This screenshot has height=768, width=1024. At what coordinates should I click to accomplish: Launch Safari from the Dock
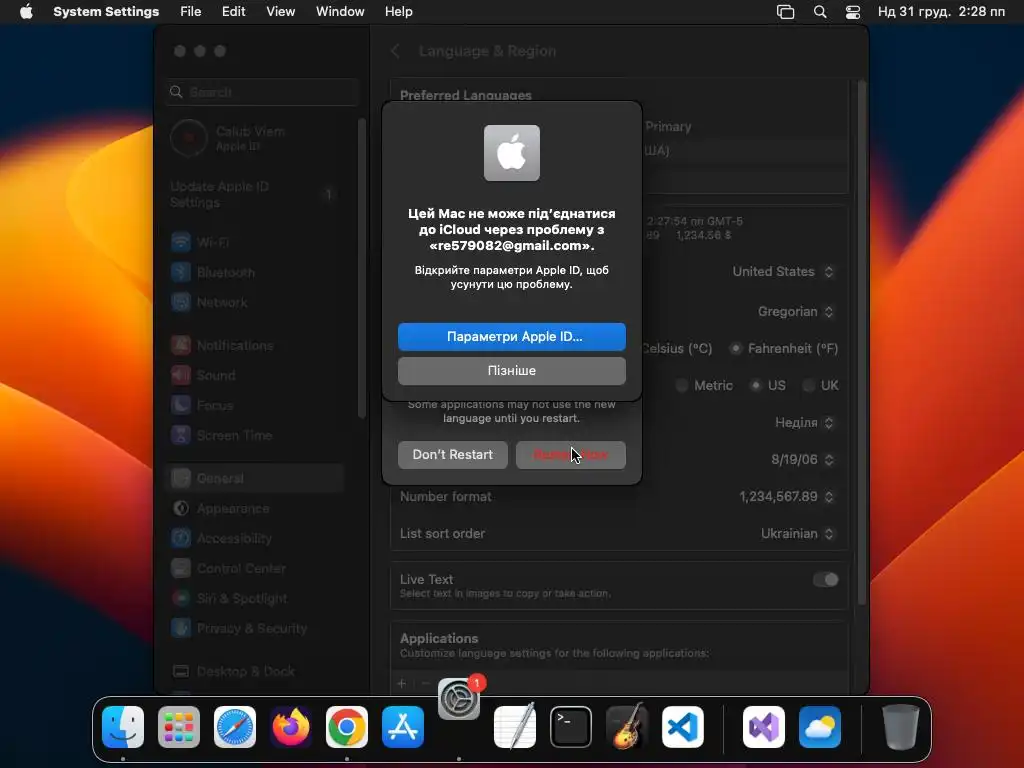click(235, 727)
